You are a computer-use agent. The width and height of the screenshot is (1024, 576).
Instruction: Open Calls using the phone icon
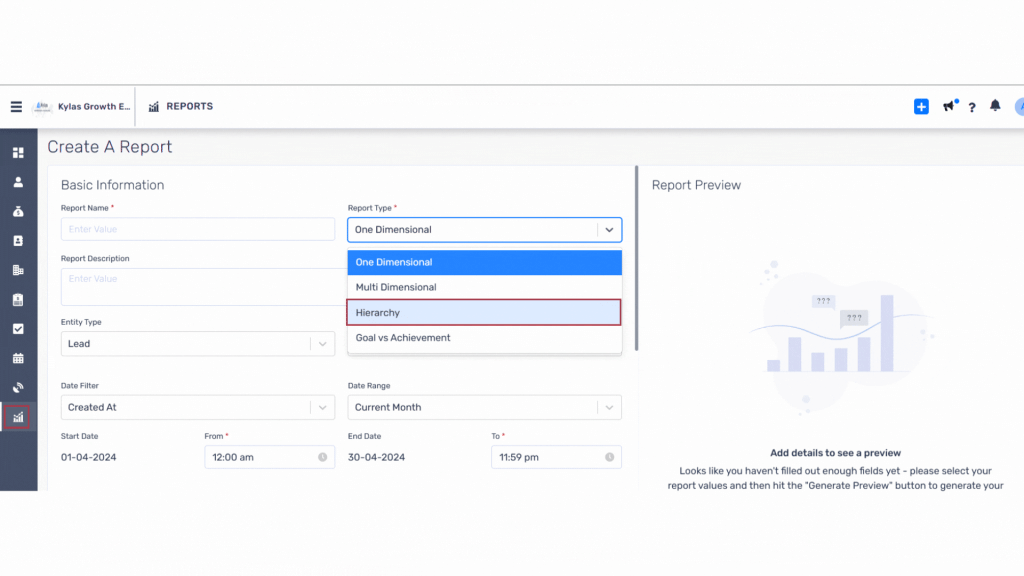tap(16, 387)
